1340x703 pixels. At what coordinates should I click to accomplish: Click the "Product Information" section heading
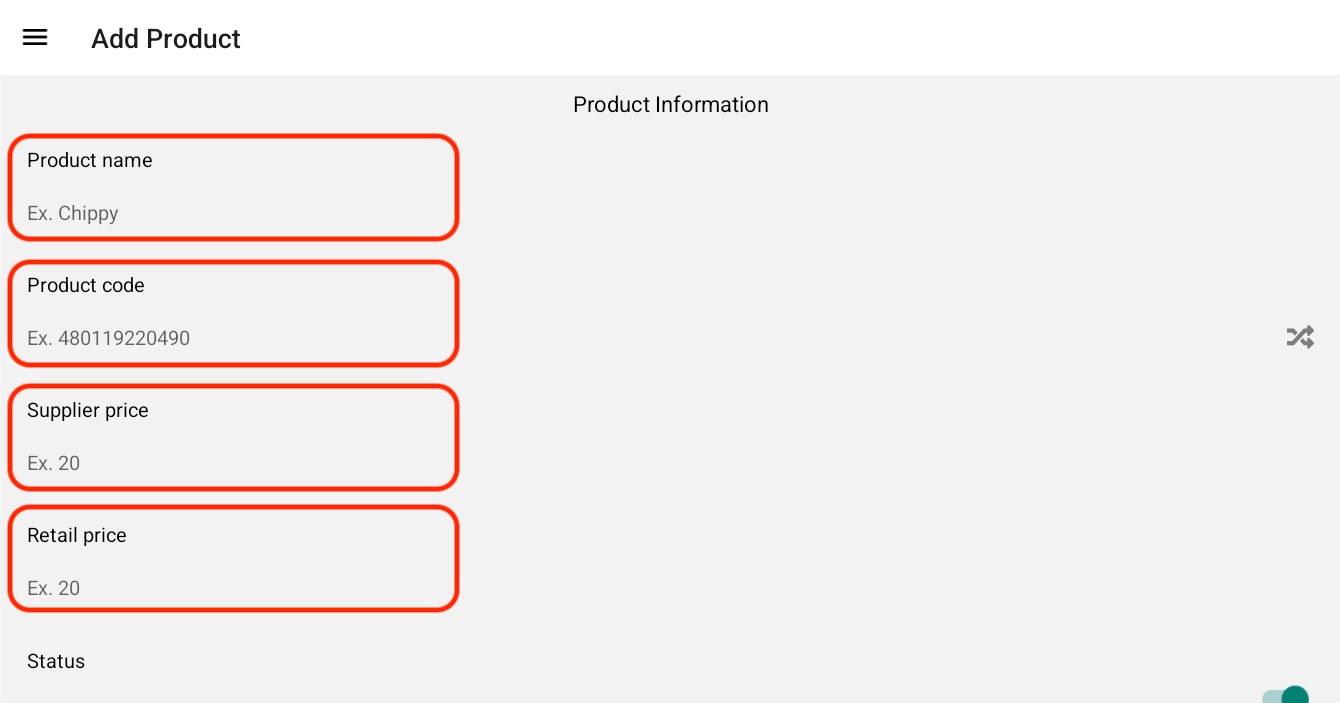point(670,105)
